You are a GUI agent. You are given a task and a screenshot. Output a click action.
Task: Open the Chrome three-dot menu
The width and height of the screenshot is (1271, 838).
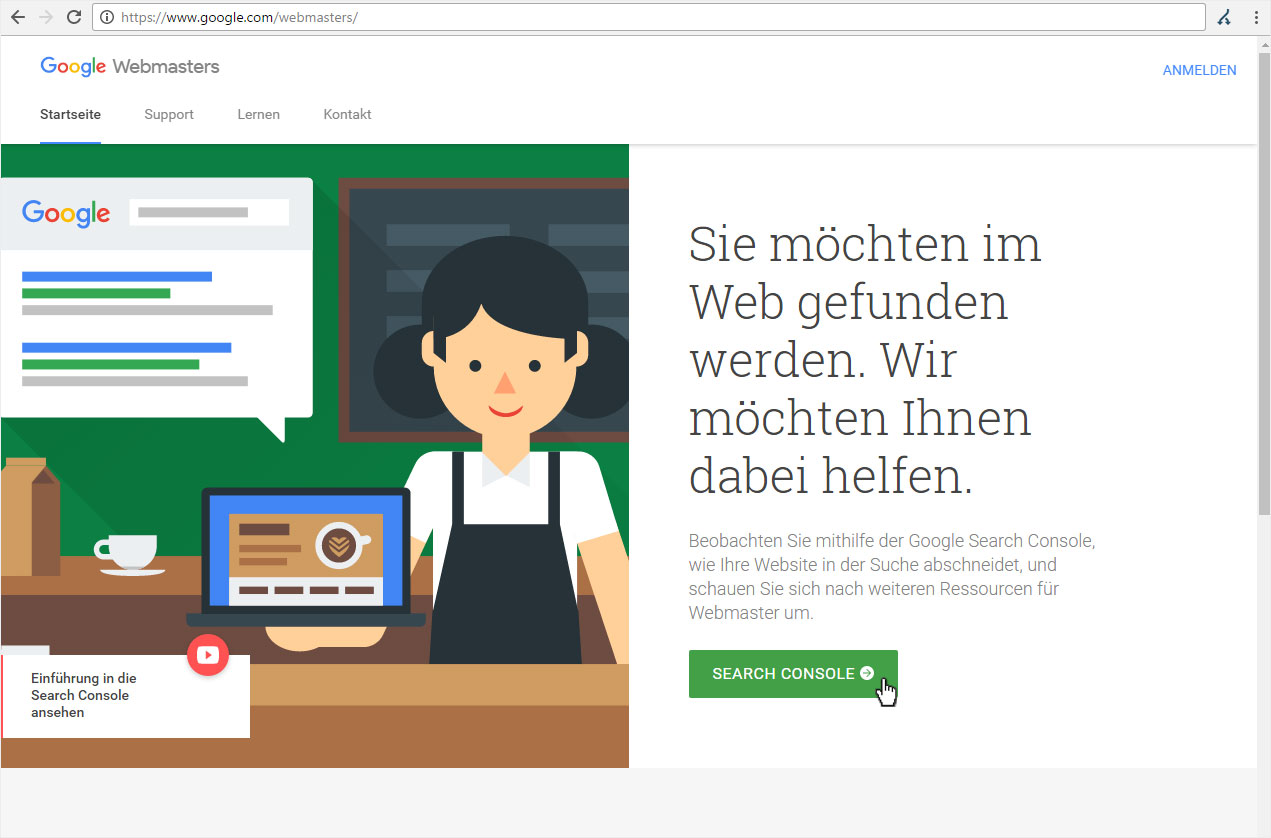pyautogui.click(x=1256, y=17)
